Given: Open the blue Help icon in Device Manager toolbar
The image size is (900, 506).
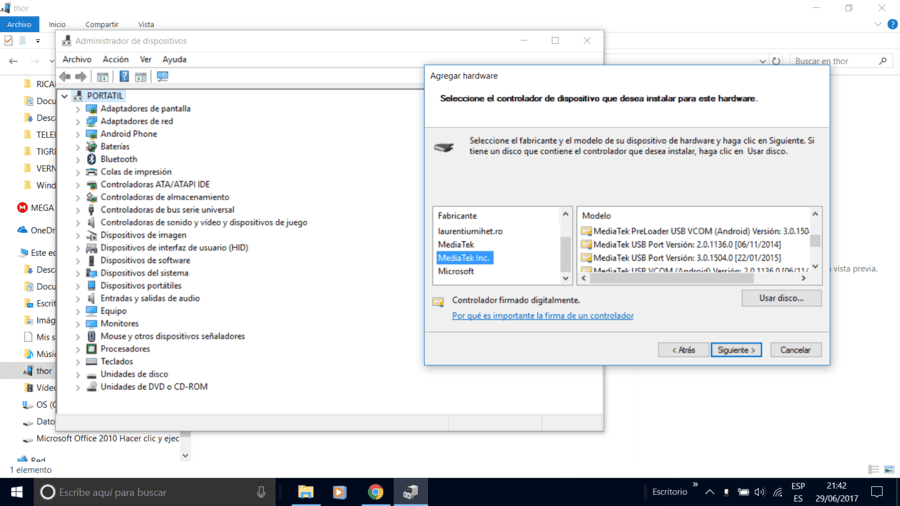Looking at the screenshot, I should [x=124, y=76].
